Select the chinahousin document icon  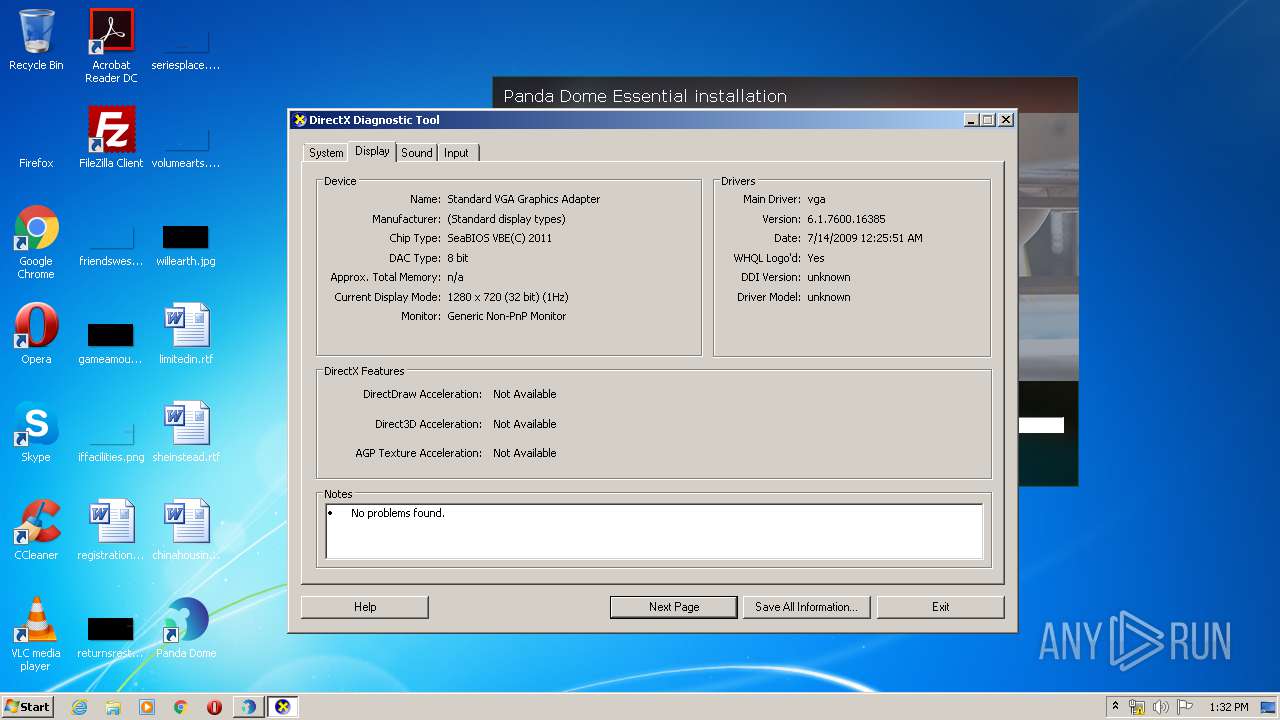(x=186, y=530)
